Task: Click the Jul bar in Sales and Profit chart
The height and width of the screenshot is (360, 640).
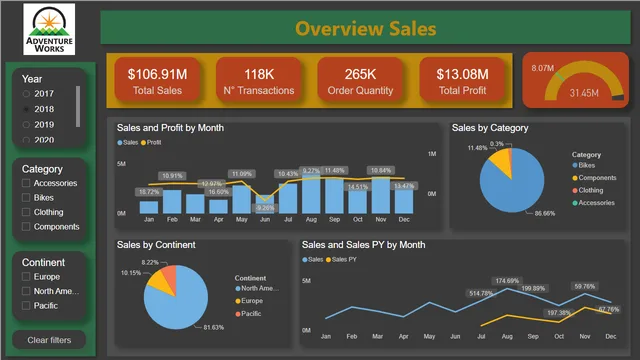Action: click(x=288, y=199)
